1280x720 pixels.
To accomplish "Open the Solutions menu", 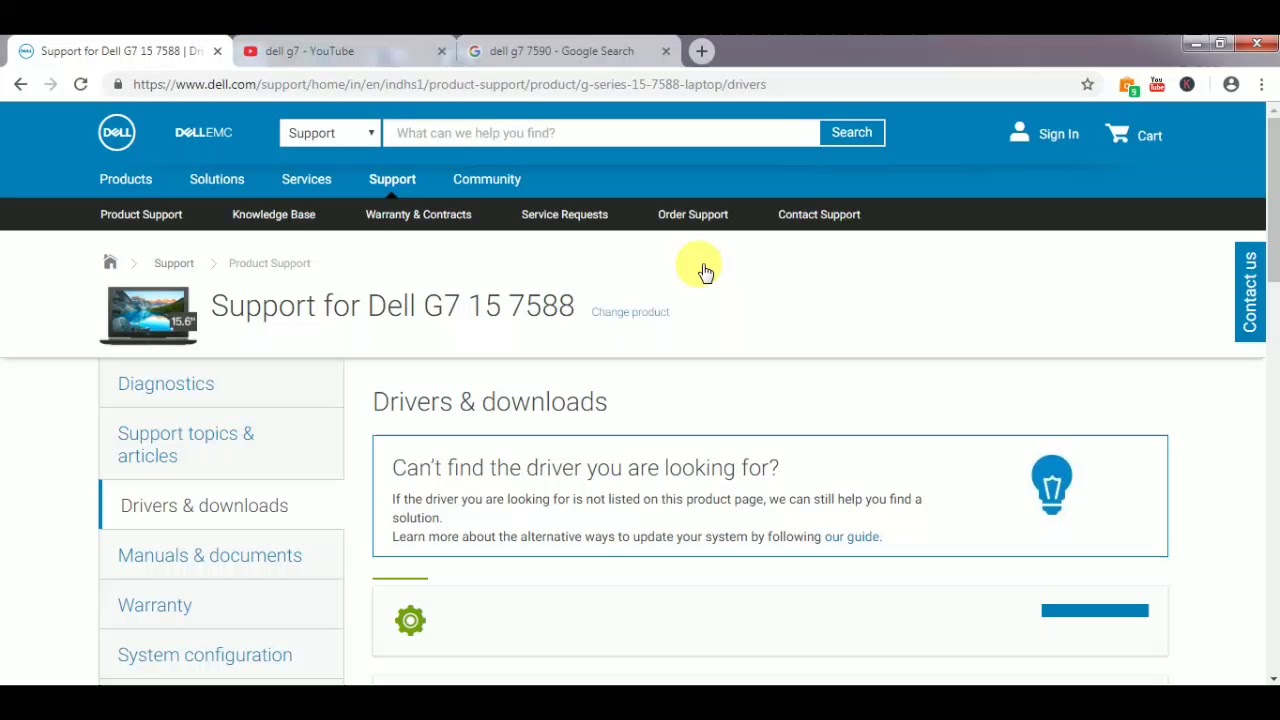I will coord(217,179).
